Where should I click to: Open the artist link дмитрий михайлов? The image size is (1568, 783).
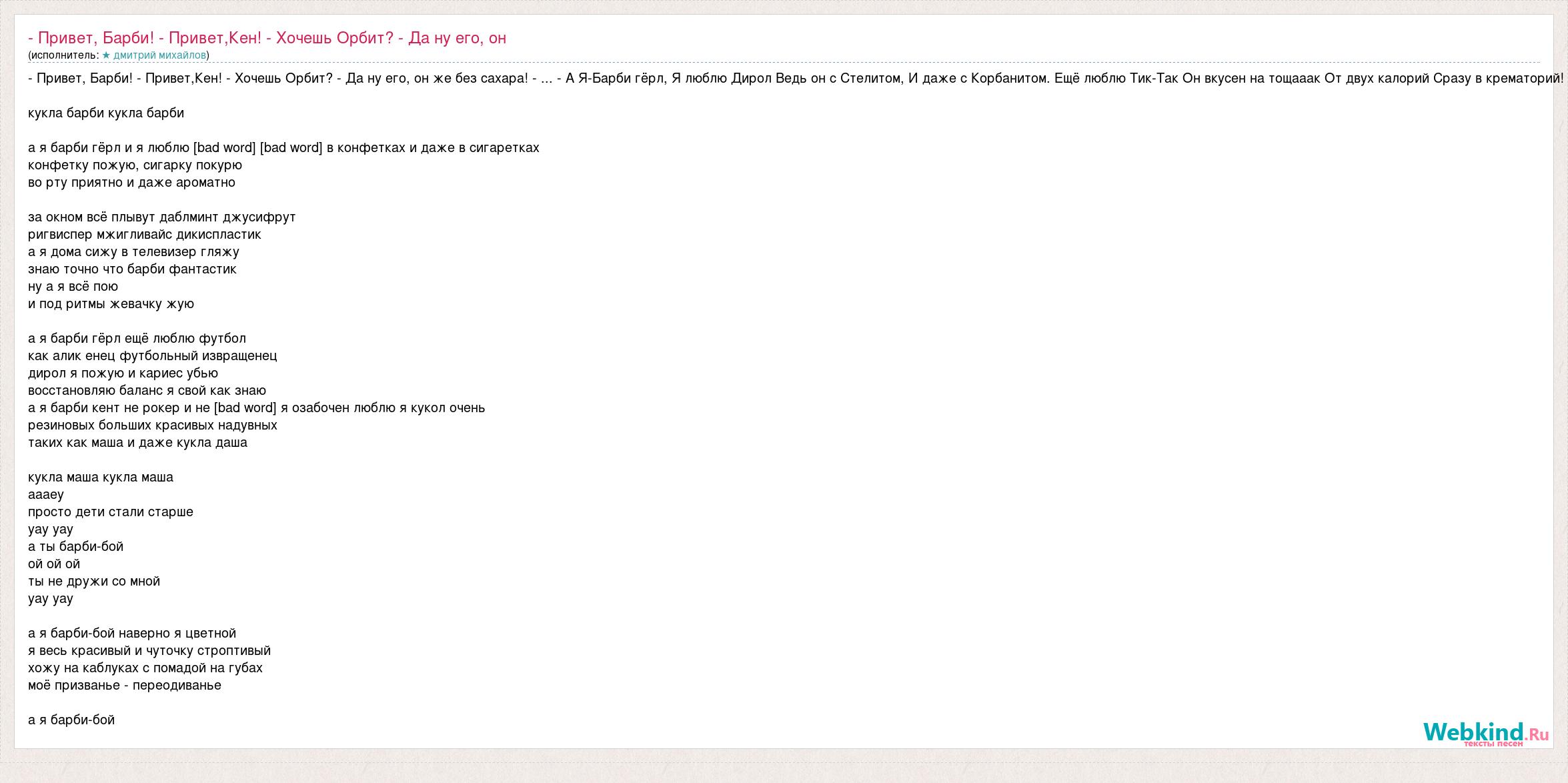159,55
